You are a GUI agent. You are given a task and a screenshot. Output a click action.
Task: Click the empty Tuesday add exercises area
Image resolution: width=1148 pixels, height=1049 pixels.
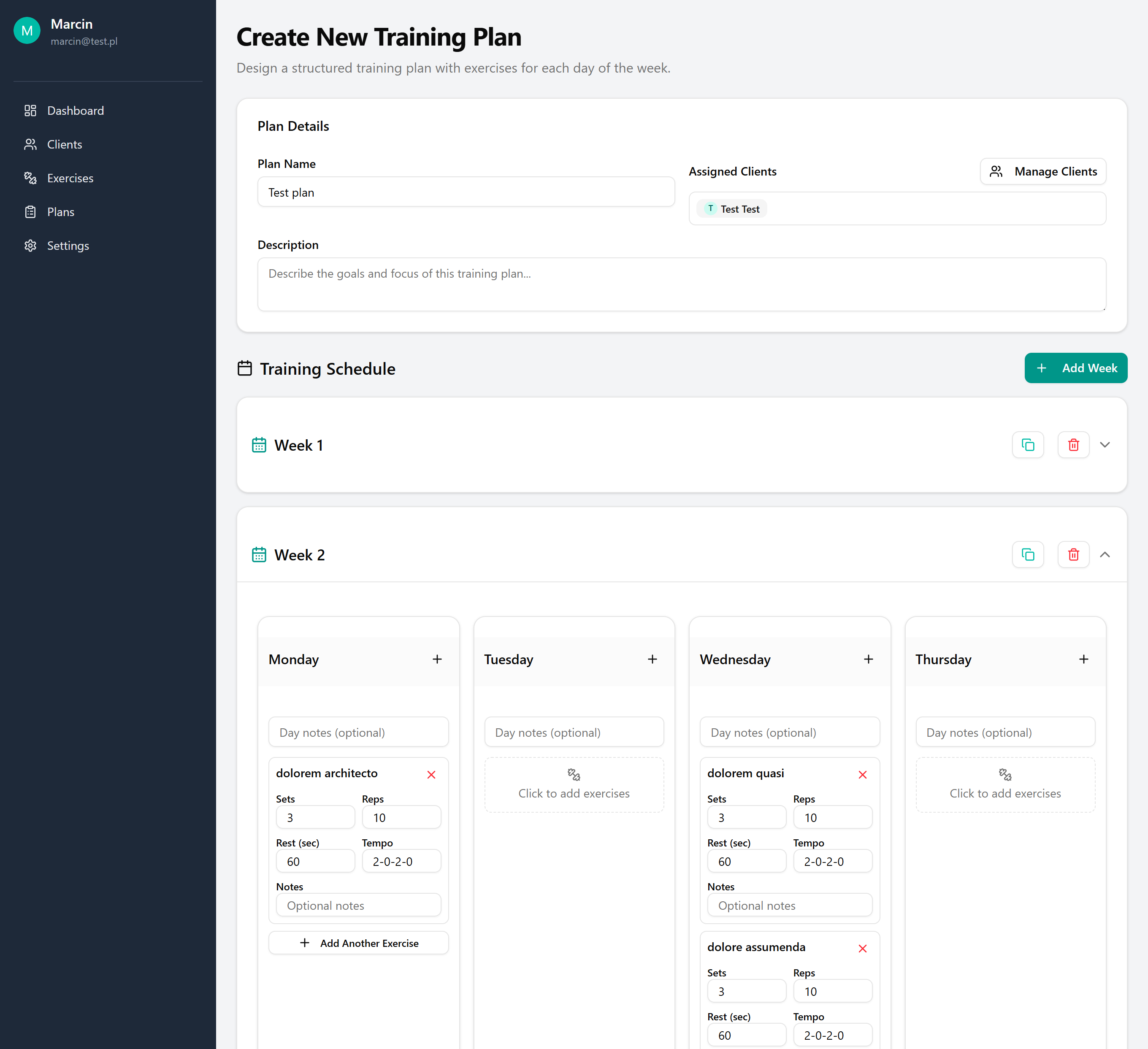[x=574, y=785]
